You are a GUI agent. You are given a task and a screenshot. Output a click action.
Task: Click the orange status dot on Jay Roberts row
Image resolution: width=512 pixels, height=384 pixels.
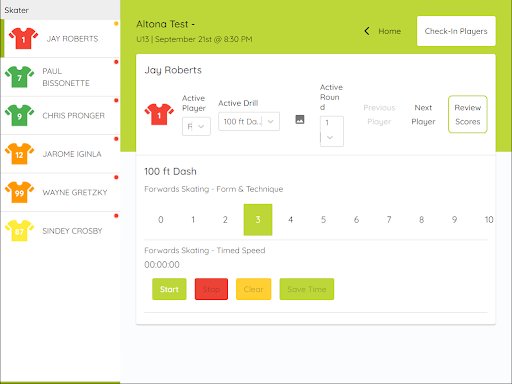[116, 23]
